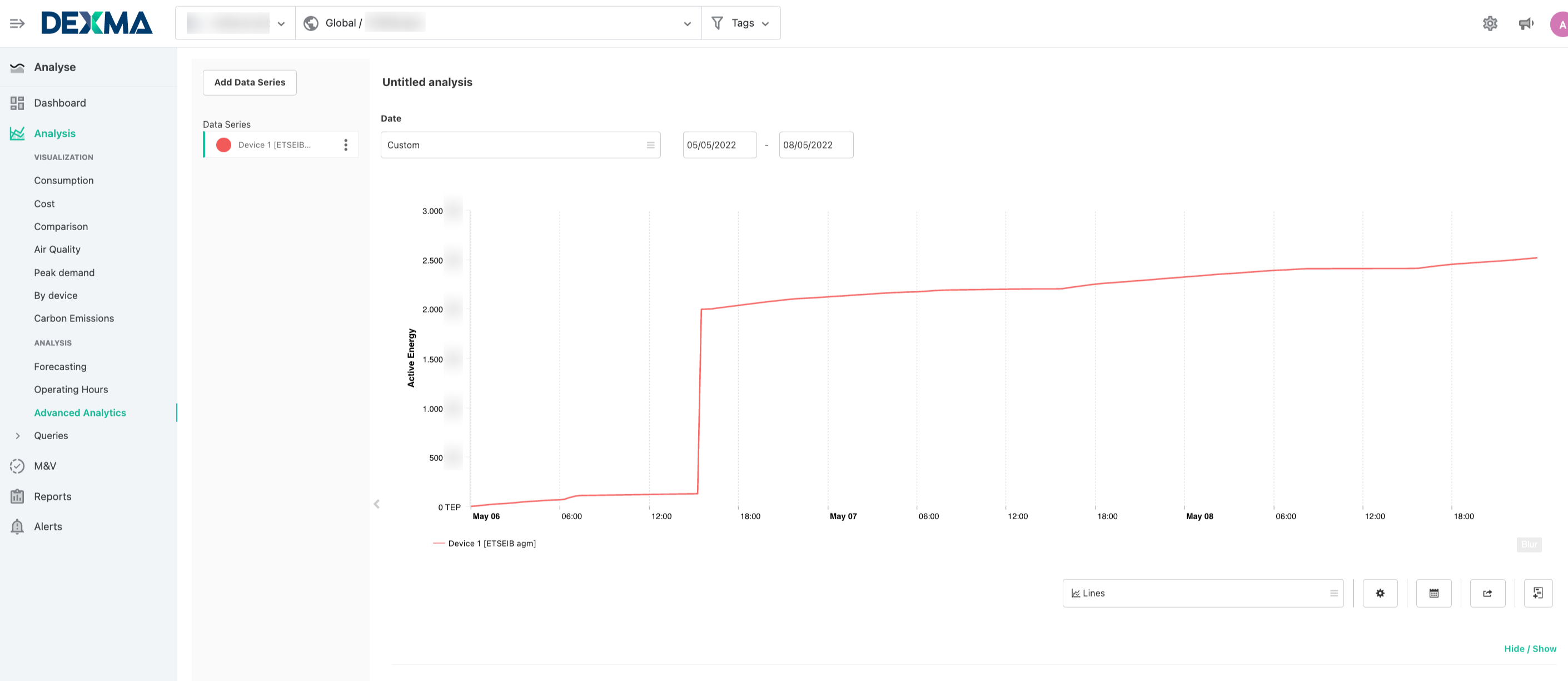This screenshot has height=681, width=1568.
Task: Open Forecasting analysis
Action: click(60, 367)
